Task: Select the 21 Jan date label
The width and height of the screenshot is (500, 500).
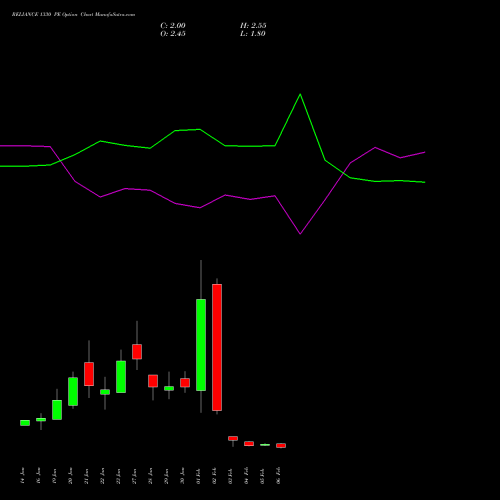Action: pos(86,475)
